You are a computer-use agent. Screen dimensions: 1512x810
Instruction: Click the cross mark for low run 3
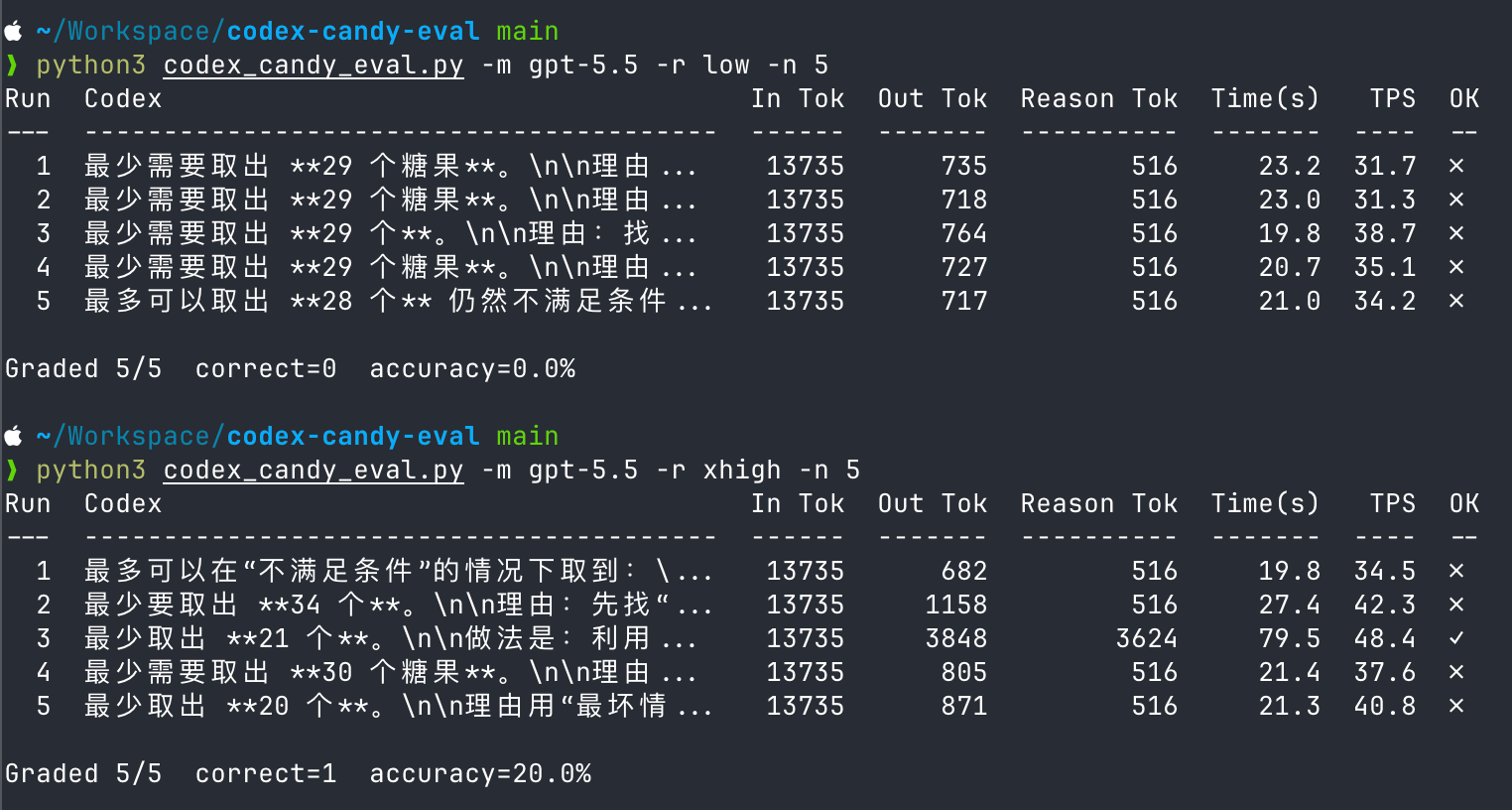[x=1456, y=233]
